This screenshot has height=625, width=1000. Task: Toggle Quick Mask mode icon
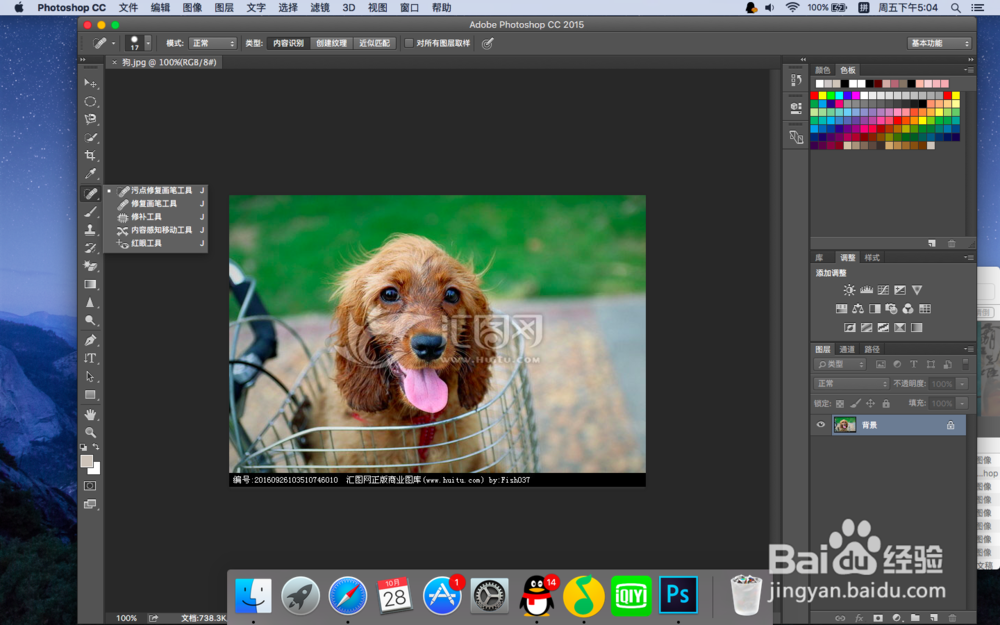pyautogui.click(x=90, y=486)
